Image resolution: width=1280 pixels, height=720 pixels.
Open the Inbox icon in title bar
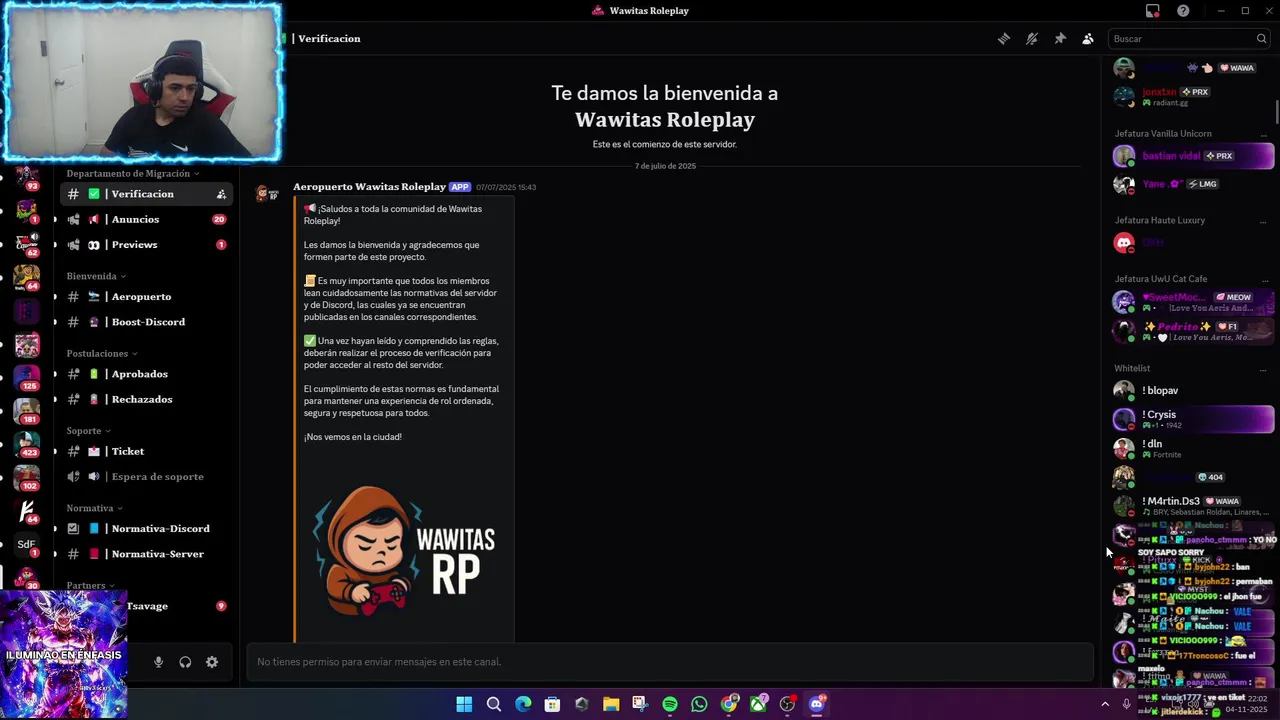(1153, 11)
